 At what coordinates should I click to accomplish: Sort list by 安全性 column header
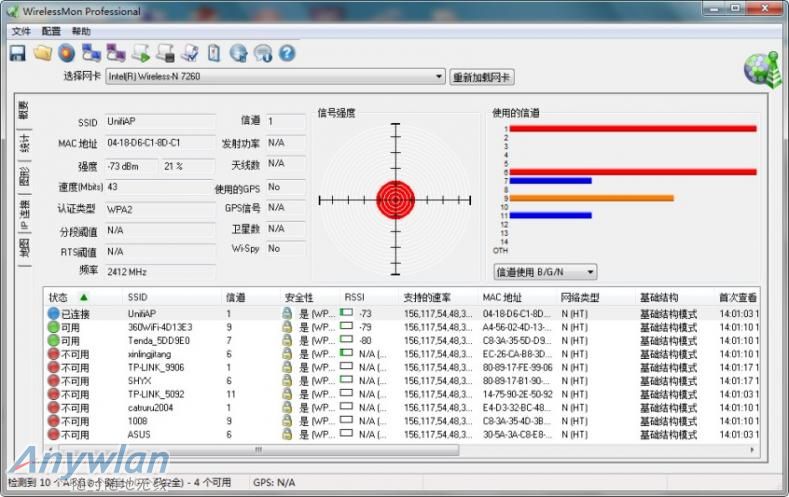coord(310,297)
